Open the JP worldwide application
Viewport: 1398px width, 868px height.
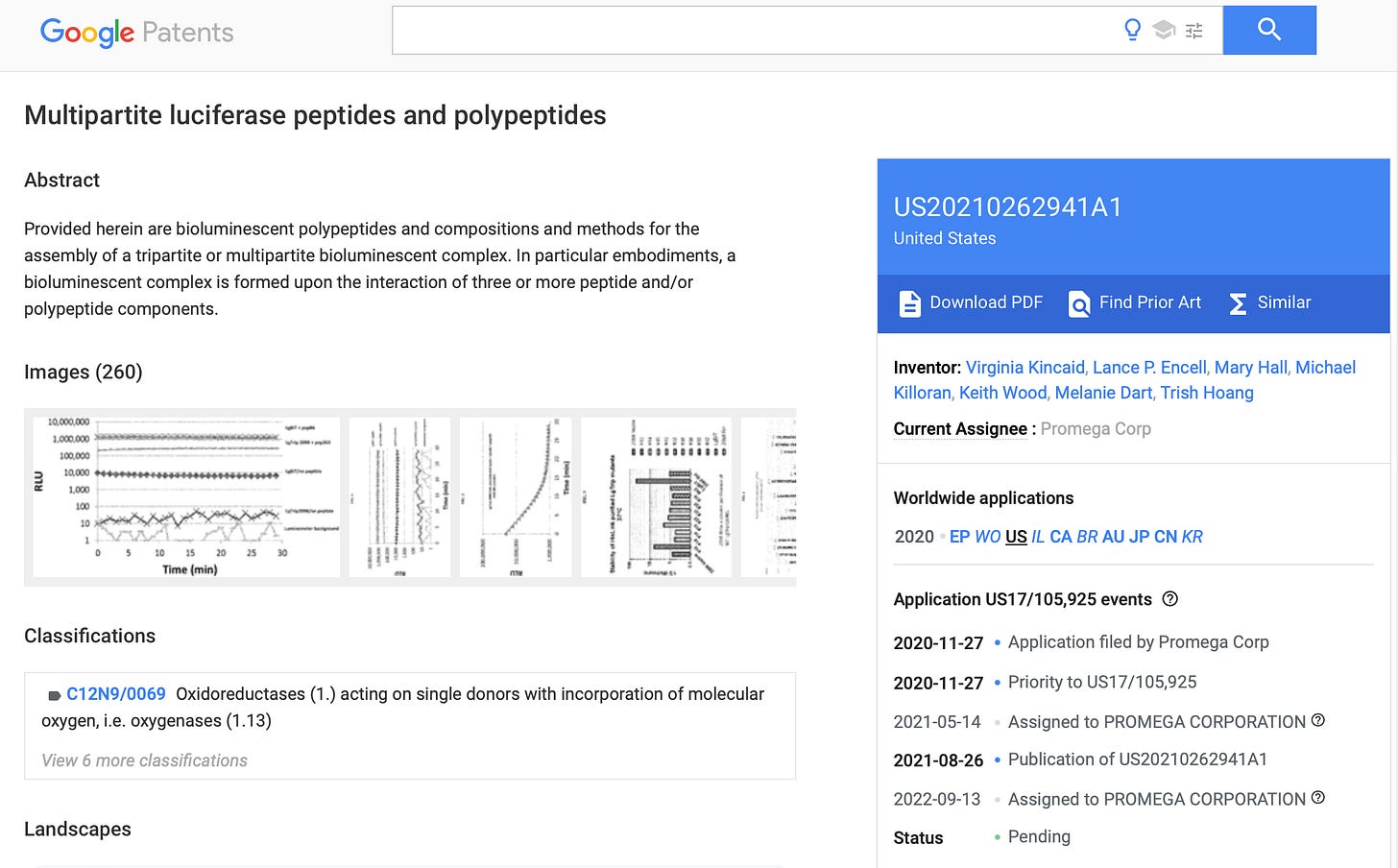(1140, 537)
